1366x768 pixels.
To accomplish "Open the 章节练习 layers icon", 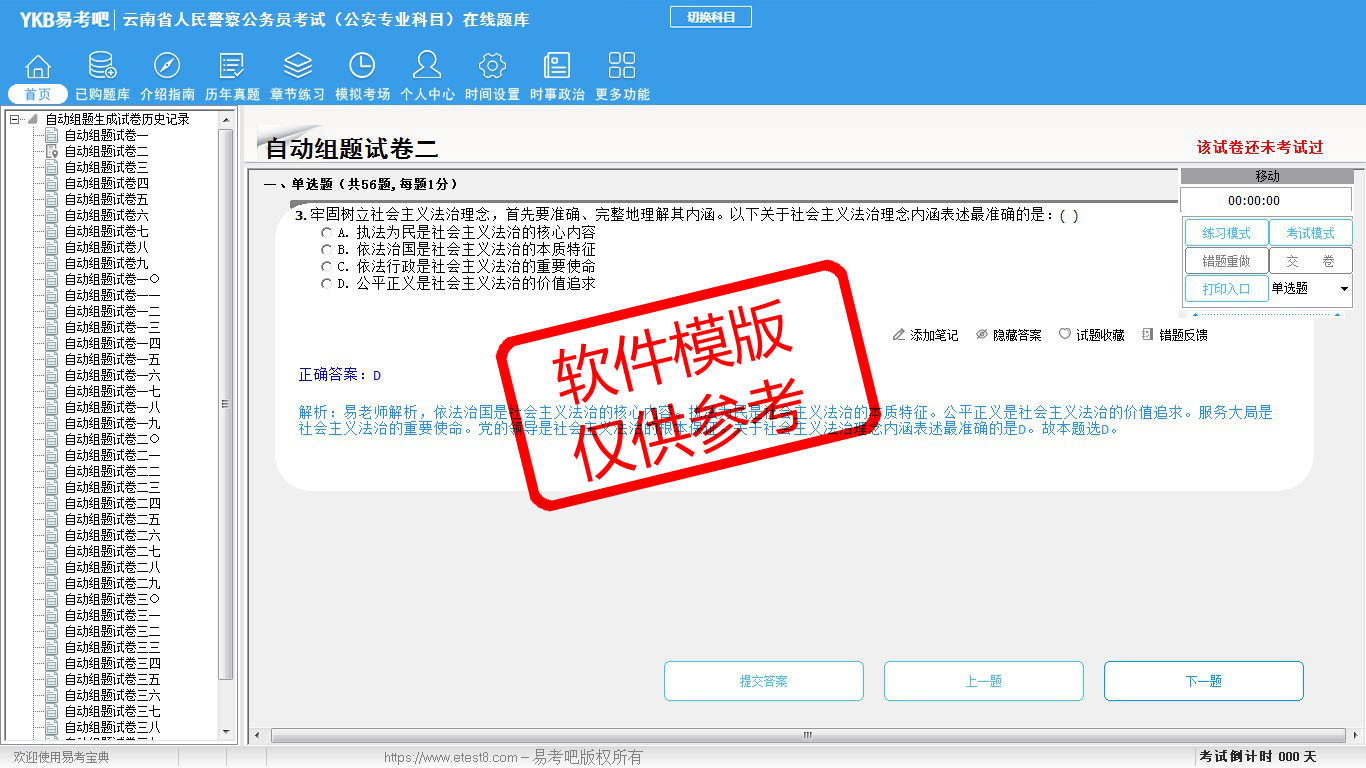I will point(297,67).
